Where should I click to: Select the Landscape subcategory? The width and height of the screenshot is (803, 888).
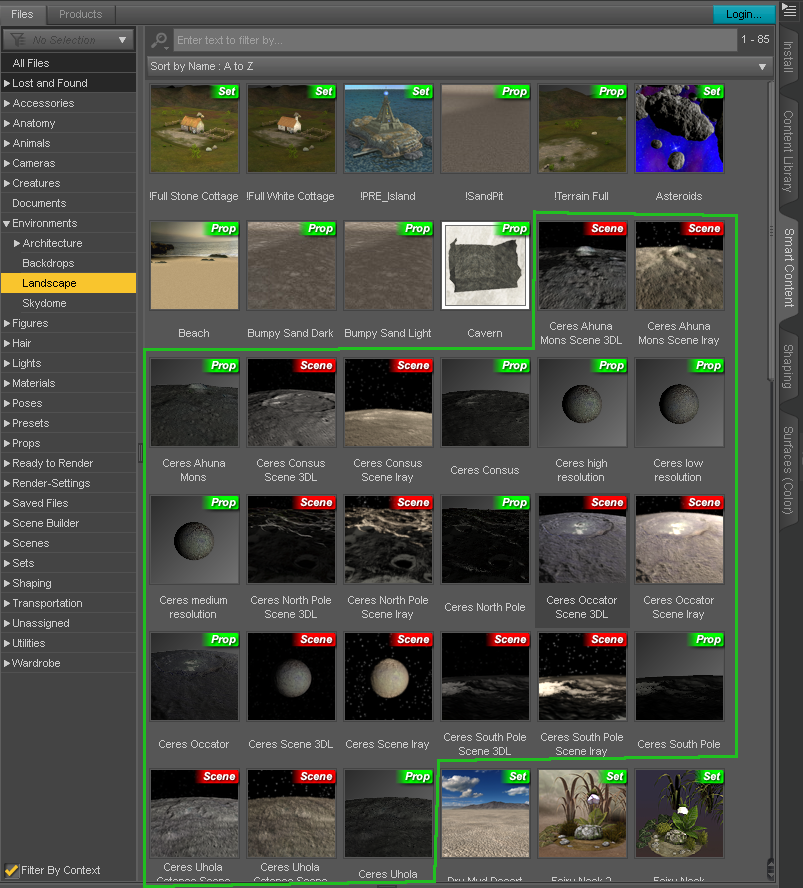click(x=69, y=283)
